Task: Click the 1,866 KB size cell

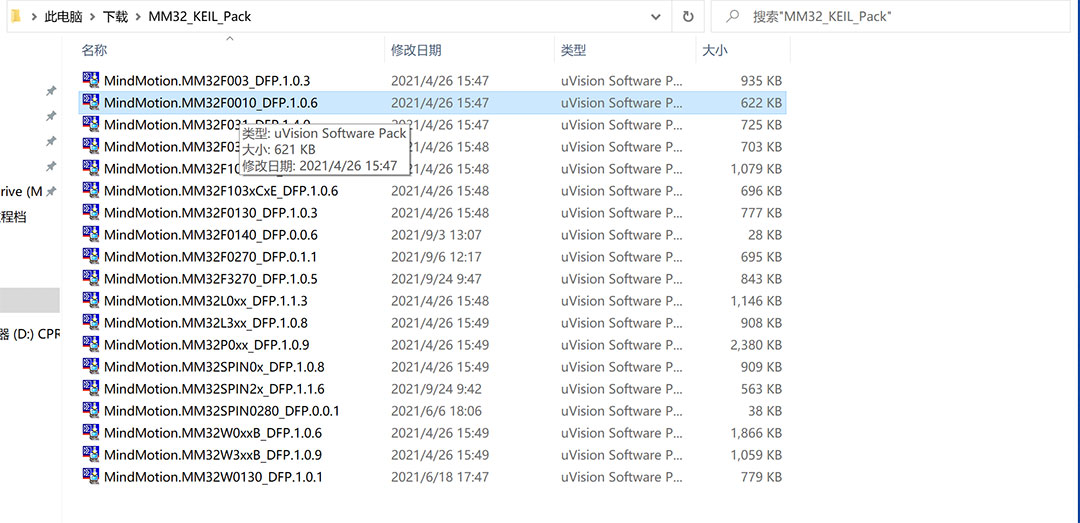Action: (756, 433)
